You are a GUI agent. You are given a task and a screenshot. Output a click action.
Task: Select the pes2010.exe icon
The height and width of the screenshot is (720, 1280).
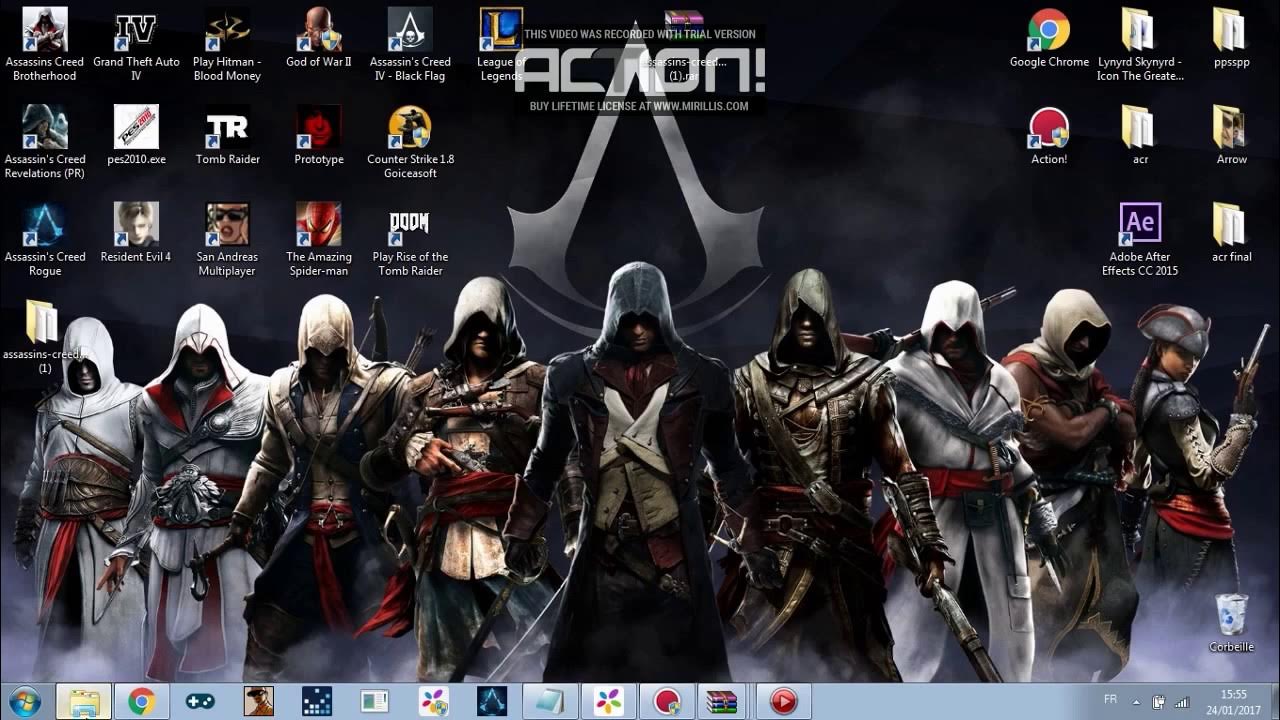click(x=136, y=136)
